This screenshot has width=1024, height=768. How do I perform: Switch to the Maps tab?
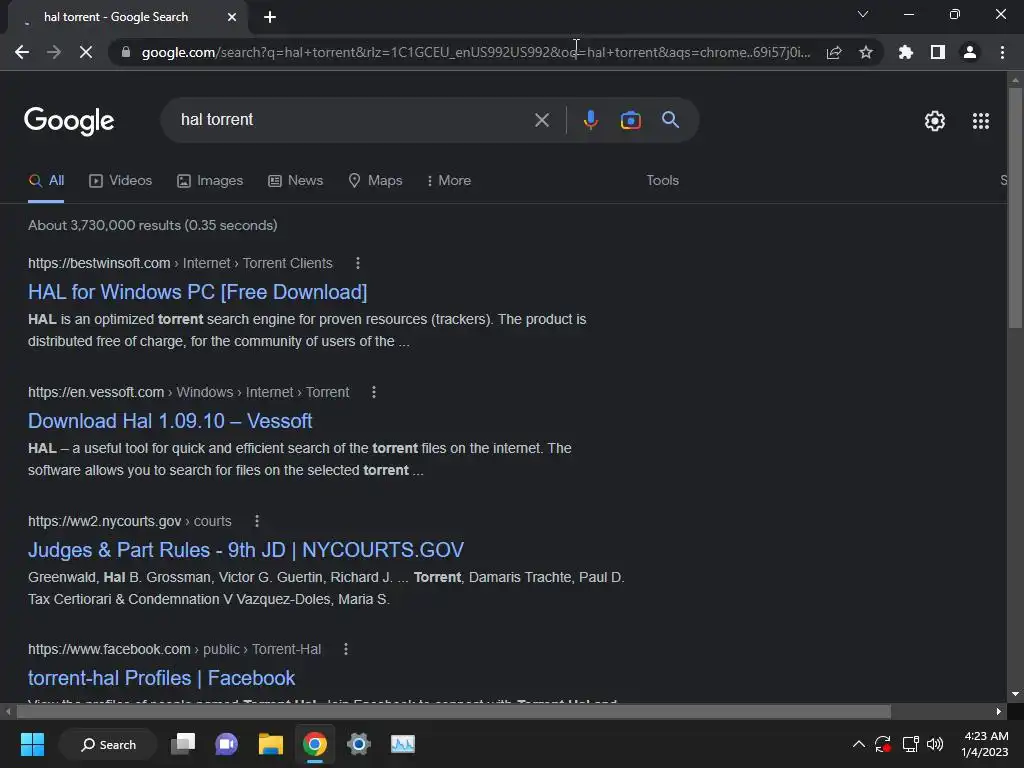(x=375, y=181)
